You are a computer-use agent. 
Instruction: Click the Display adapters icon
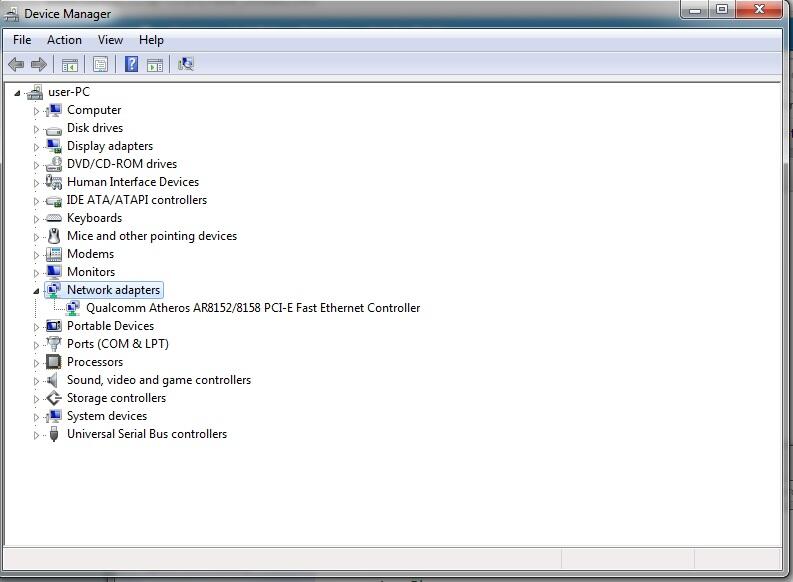tap(54, 146)
